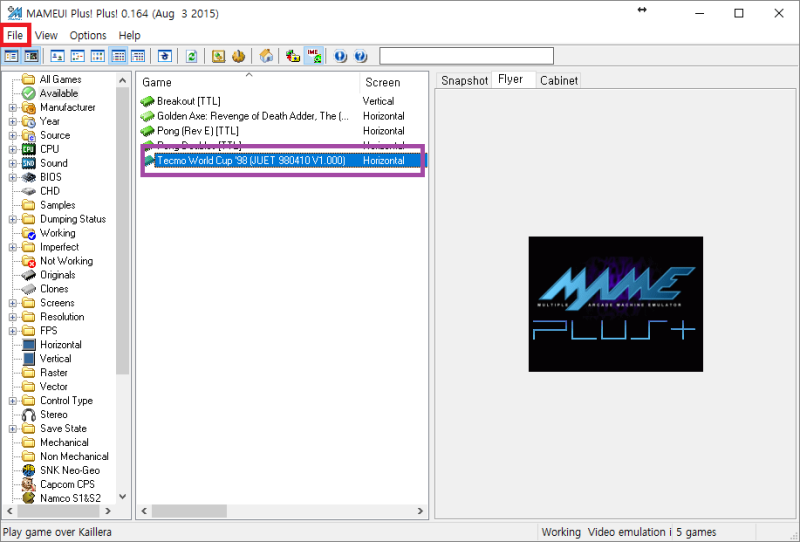Expand the Resolution folder
The image size is (800, 542).
(x=13, y=317)
